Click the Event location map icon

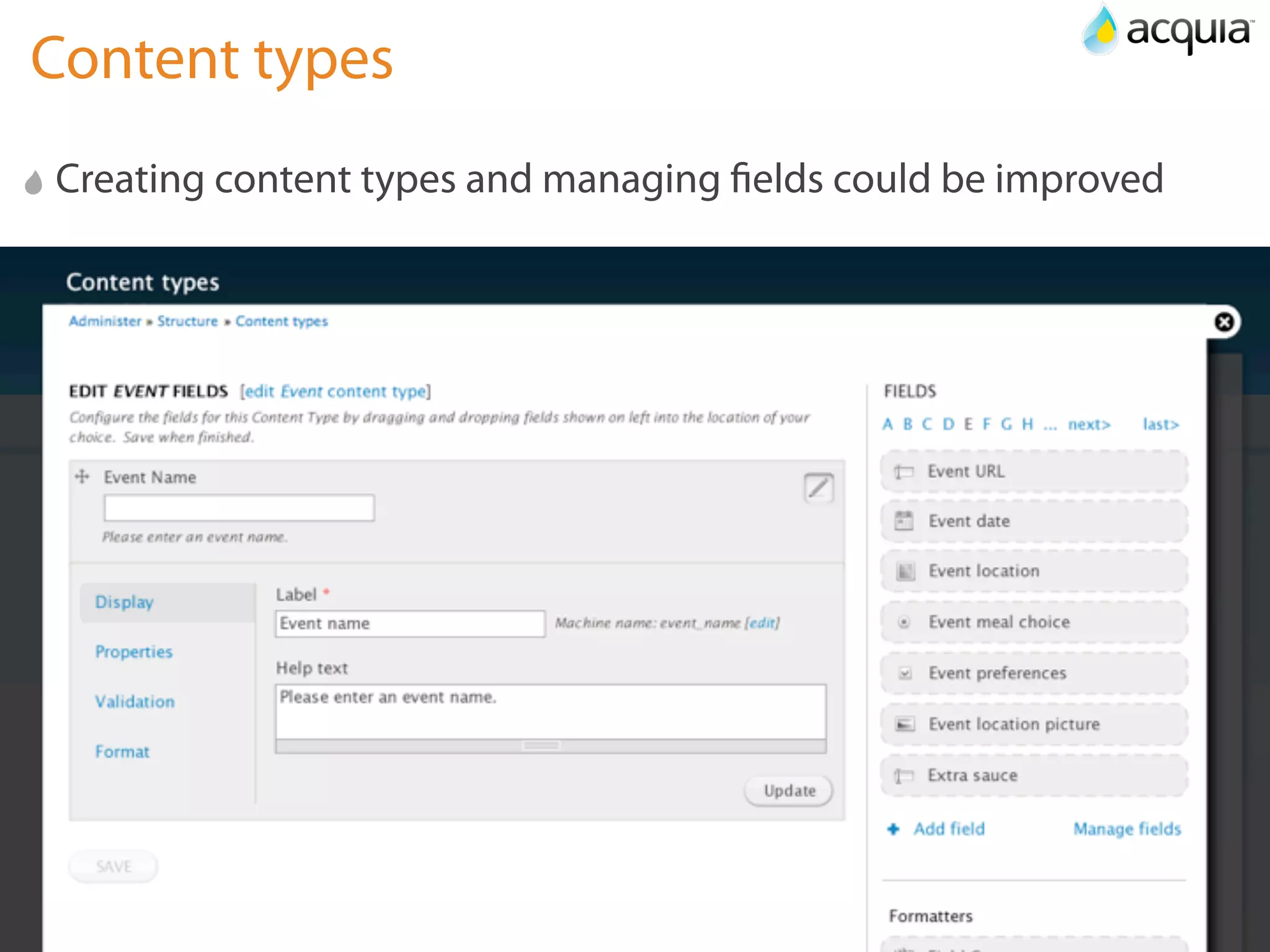coord(905,571)
